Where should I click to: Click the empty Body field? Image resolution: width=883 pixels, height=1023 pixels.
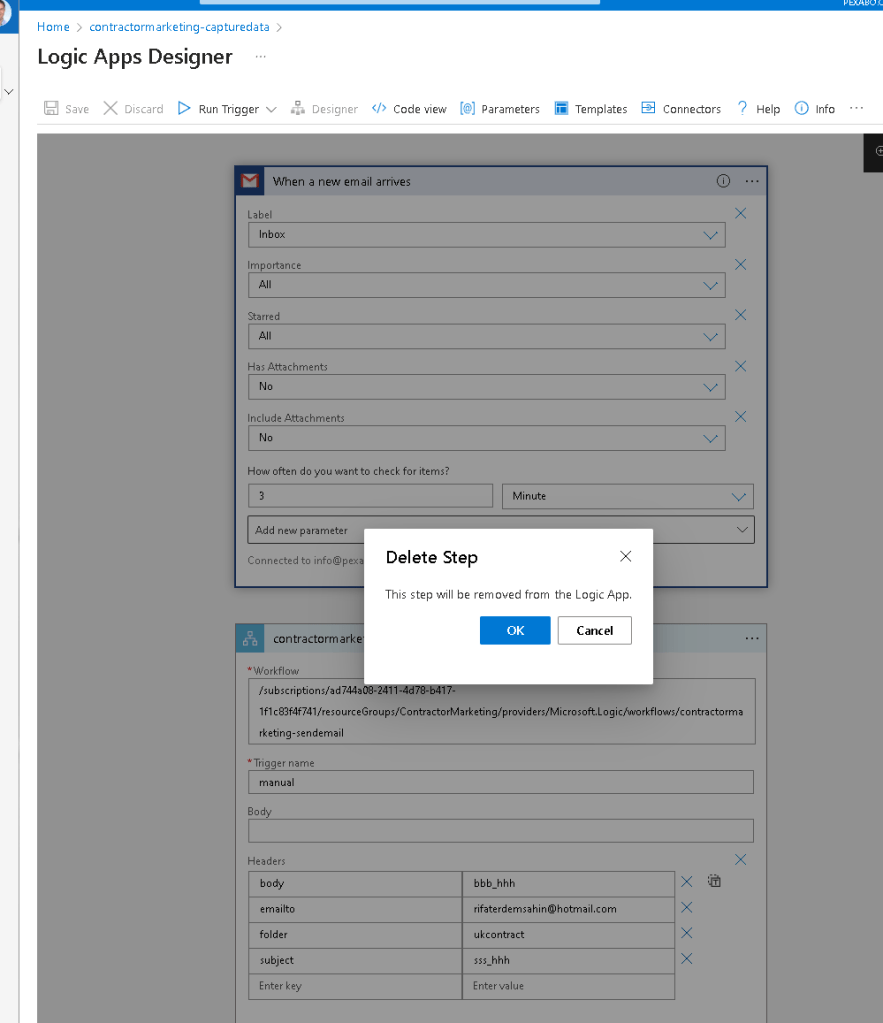click(x=501, y=831)
